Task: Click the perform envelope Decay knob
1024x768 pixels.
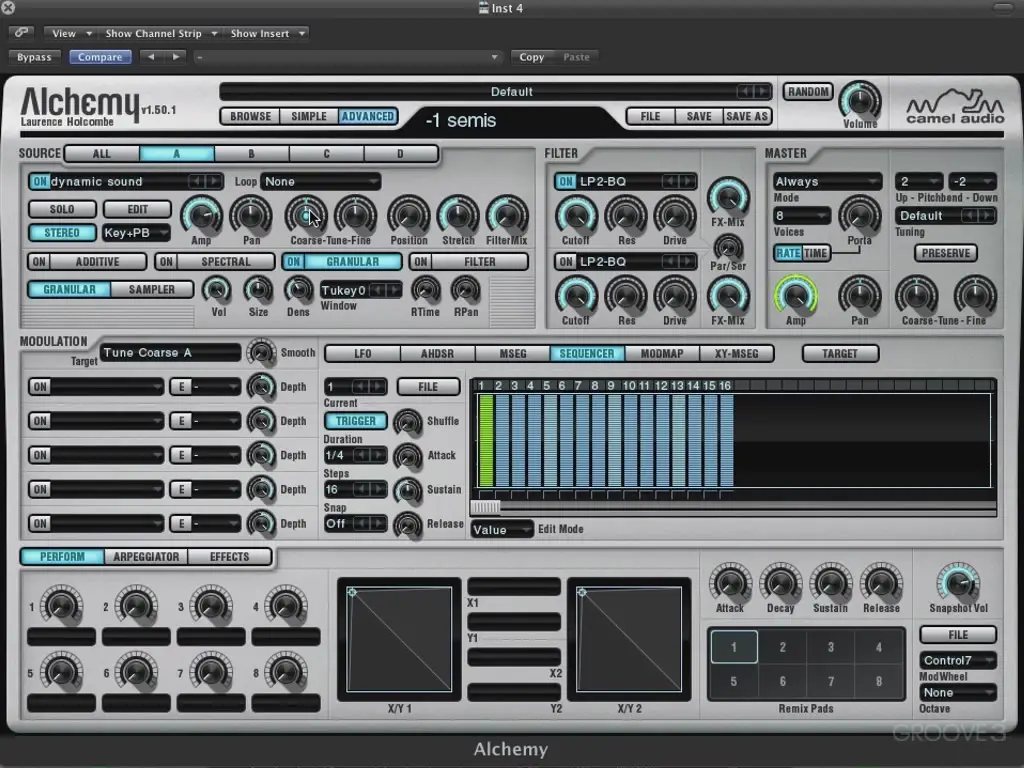Action: click(780, 581)
